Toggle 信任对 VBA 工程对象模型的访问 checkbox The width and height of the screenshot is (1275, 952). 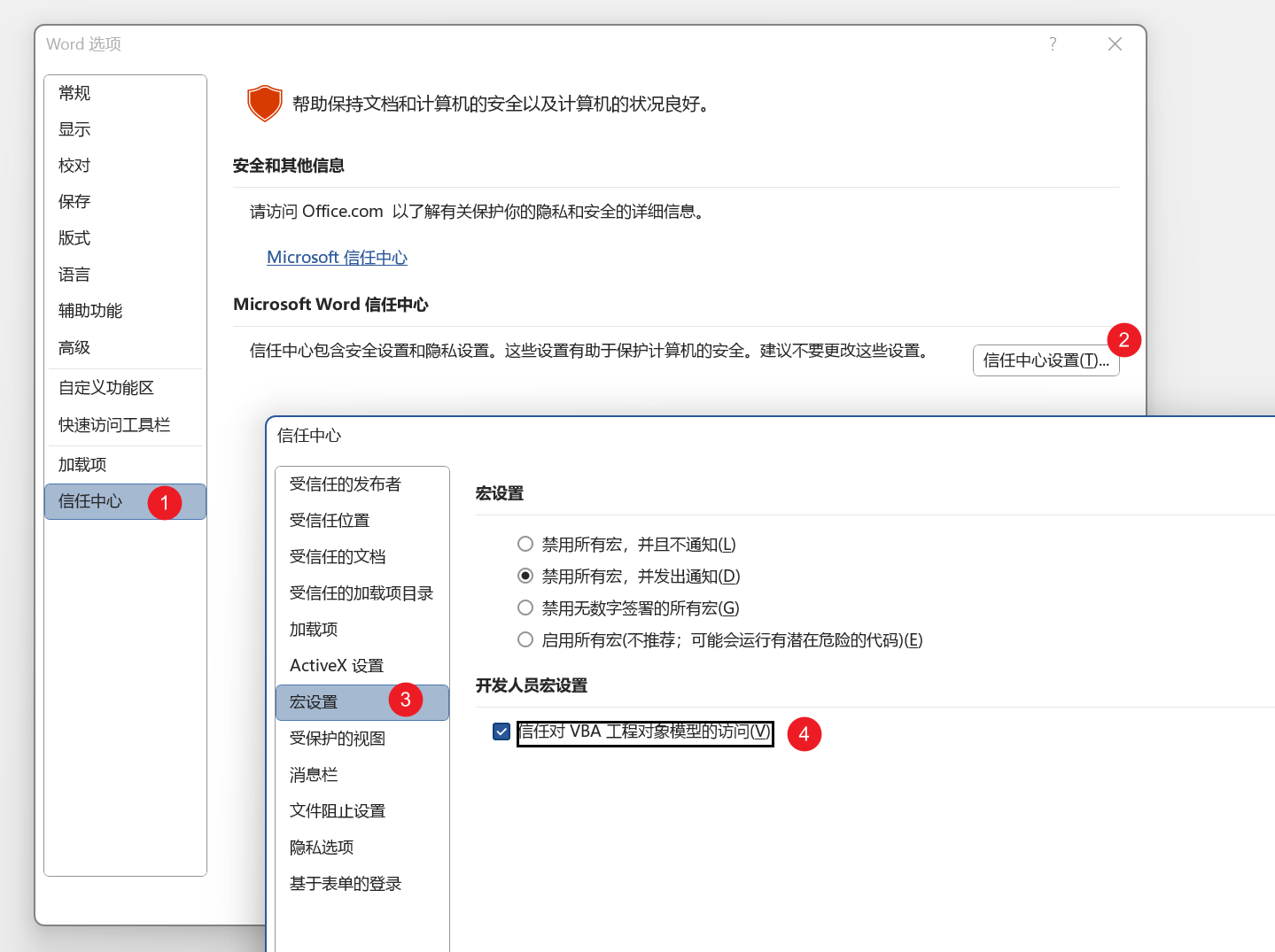[x=501, y=731]
